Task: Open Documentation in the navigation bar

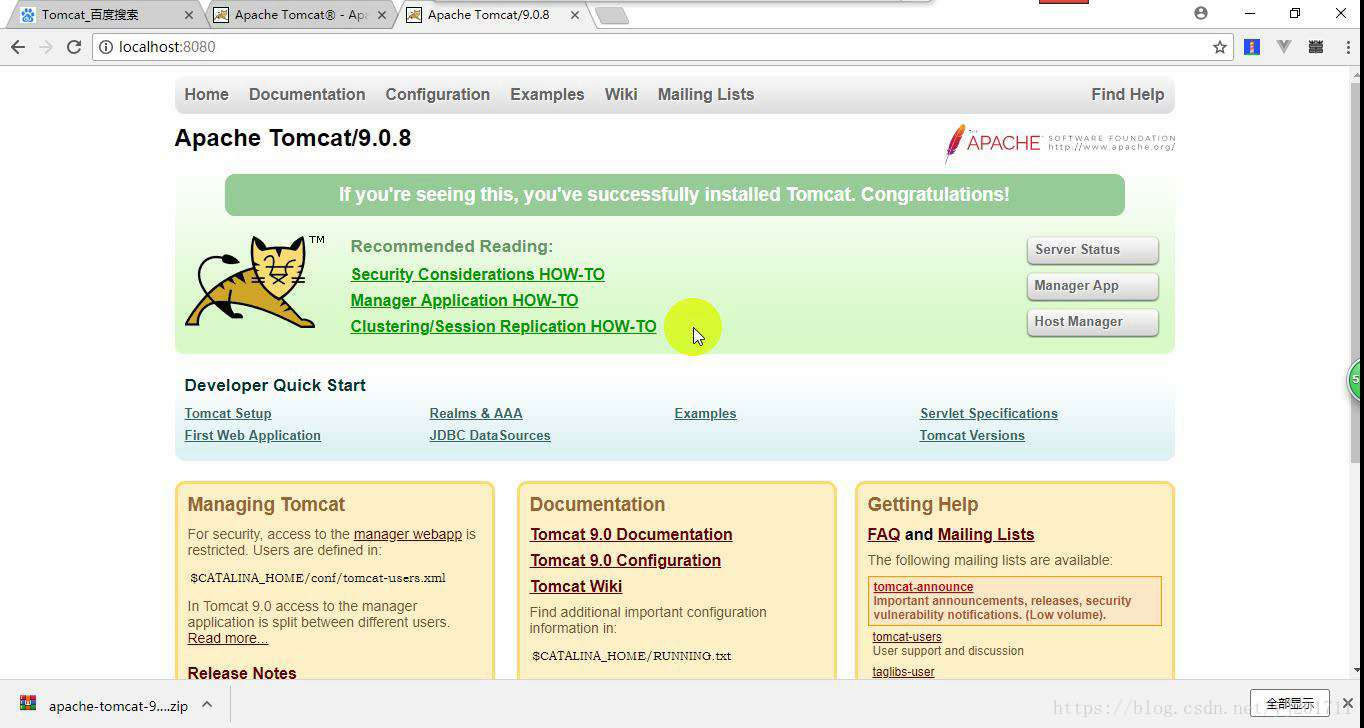Action: click(x=307, y=94)
